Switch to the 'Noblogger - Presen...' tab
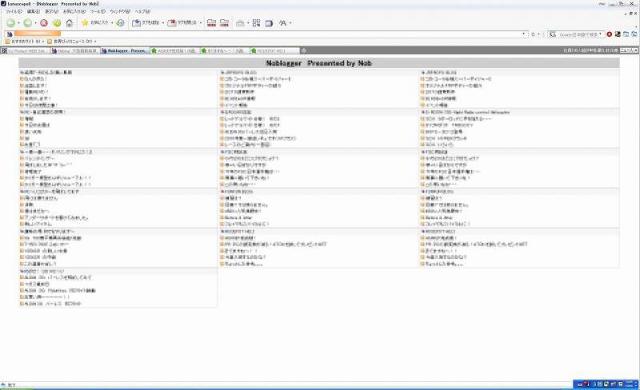The width and height of the screenshot is (640, 390). (124, 51)
